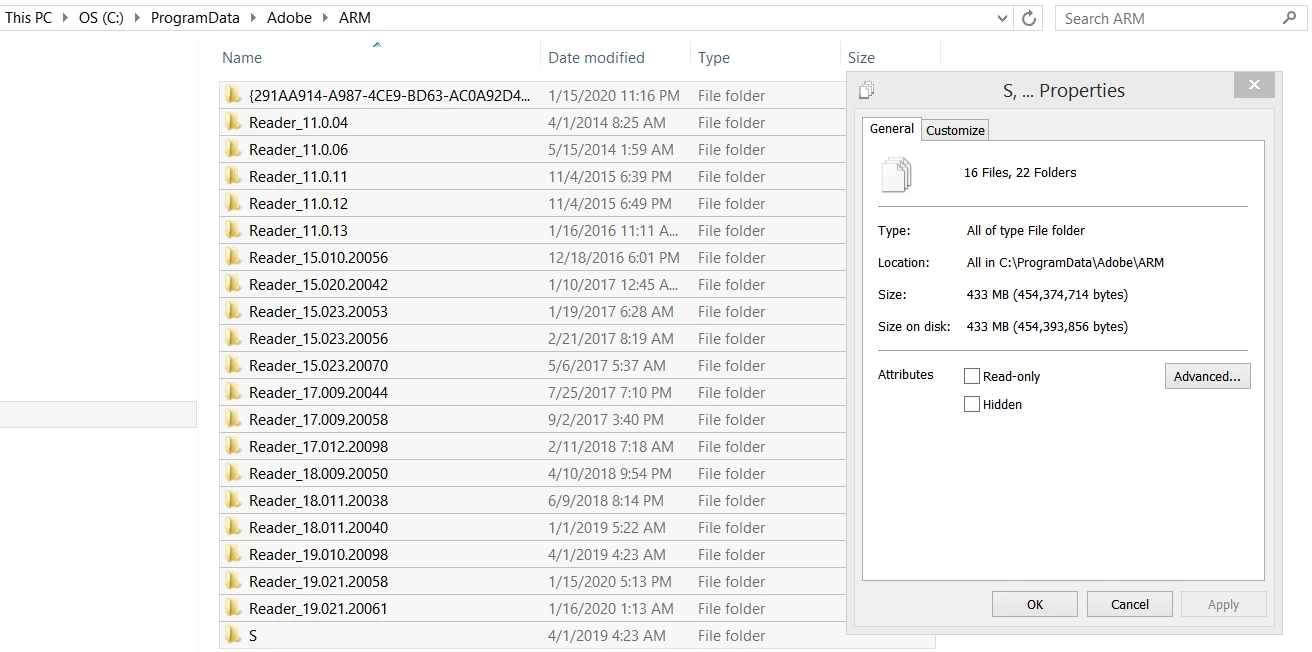Select the folder icon for Reader_11.0.04
Screen dimensions: 1312x652
pos(233,122)
